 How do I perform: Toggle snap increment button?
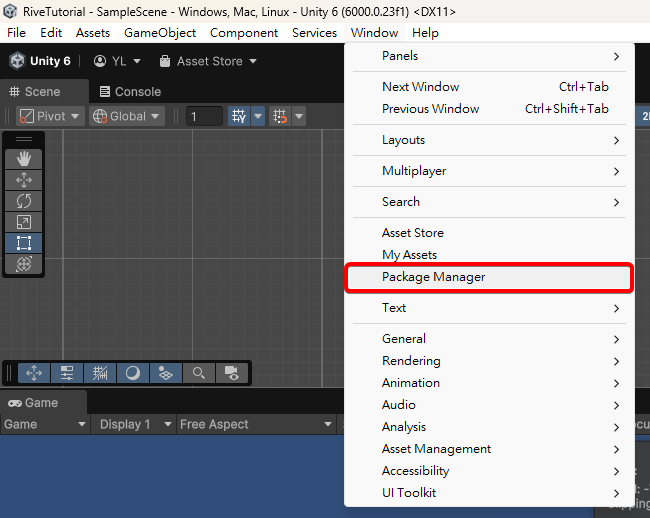pos(280,116)
